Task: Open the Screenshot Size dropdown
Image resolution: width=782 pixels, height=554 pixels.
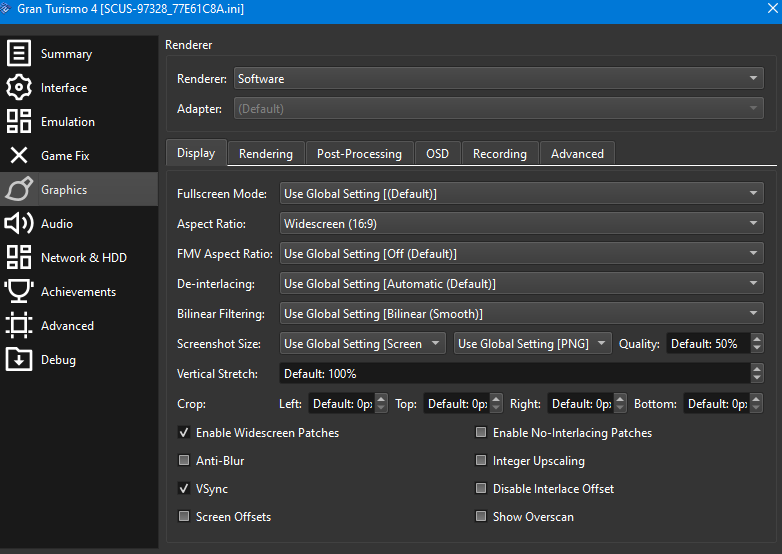Action: pyautogui.click(x=363, y=343)
